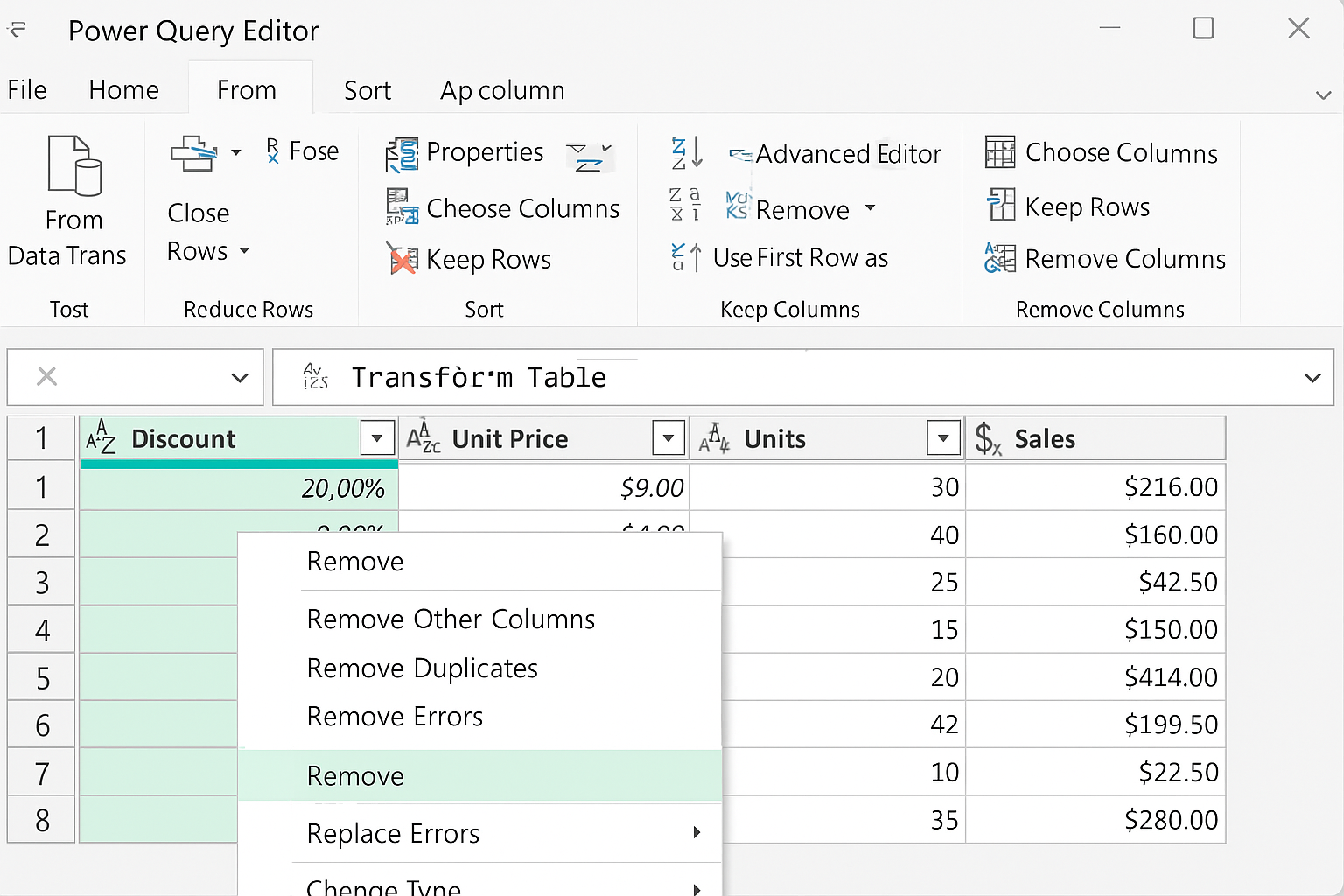
Task: Open the File tab
Action: pyautogui.click(x=27, y=90)
